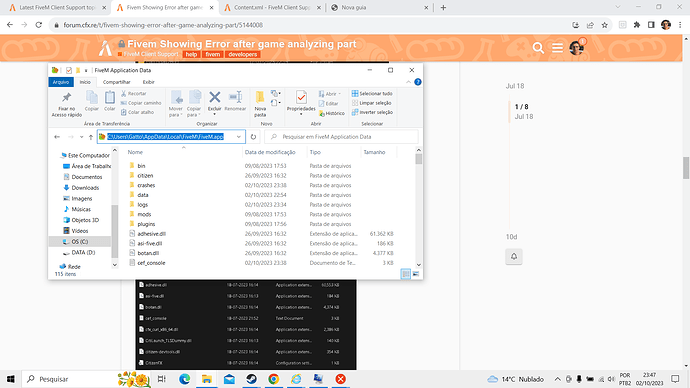690x388 pixels.
Task: Select Downloads in navigation pane
Action: coord(81,187)
